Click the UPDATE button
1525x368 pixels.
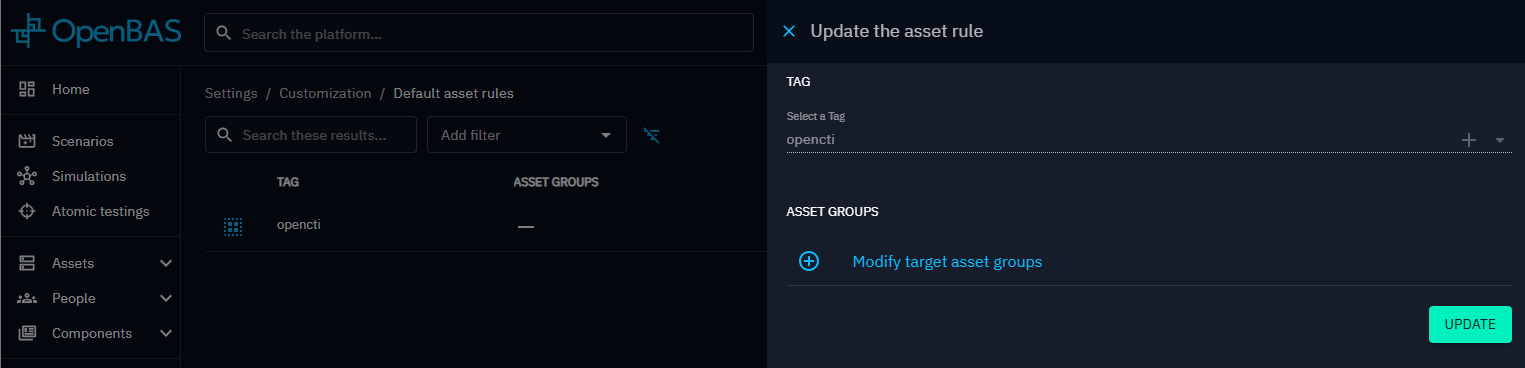1470,324
